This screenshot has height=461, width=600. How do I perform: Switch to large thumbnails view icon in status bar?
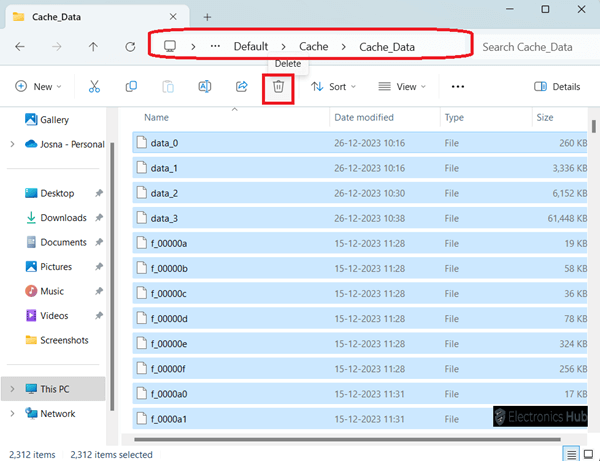pyautogui.click(x=589, y=454)
